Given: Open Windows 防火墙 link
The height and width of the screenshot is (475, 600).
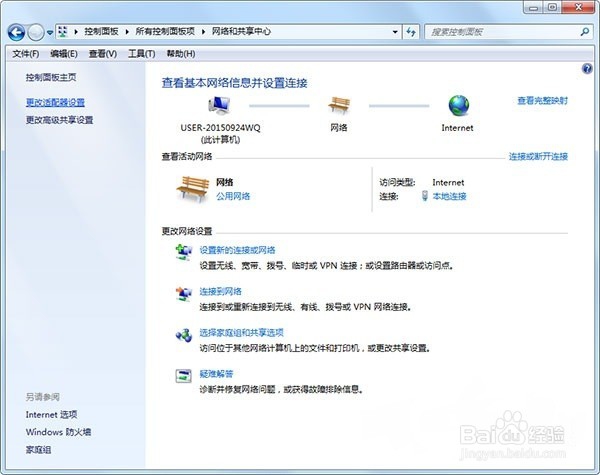Looking at the screenshot, I should (x=58, y=432).
